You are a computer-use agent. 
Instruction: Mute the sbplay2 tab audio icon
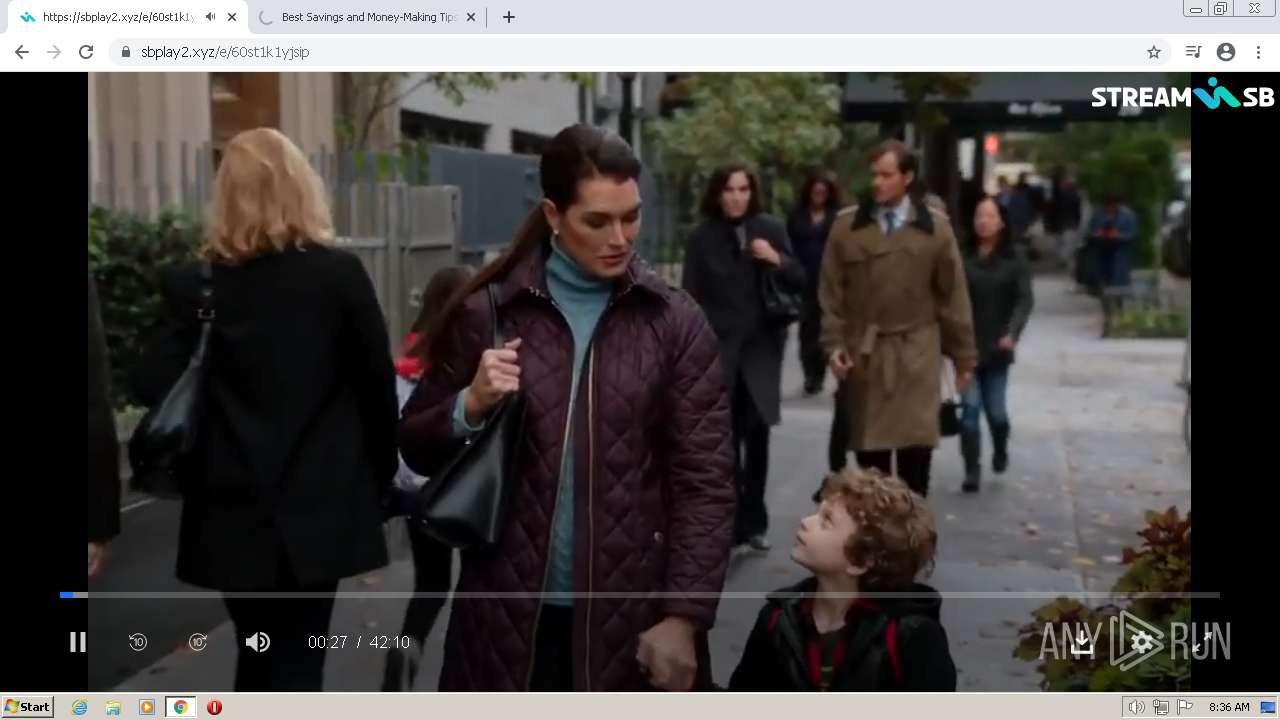coord(210,17)
